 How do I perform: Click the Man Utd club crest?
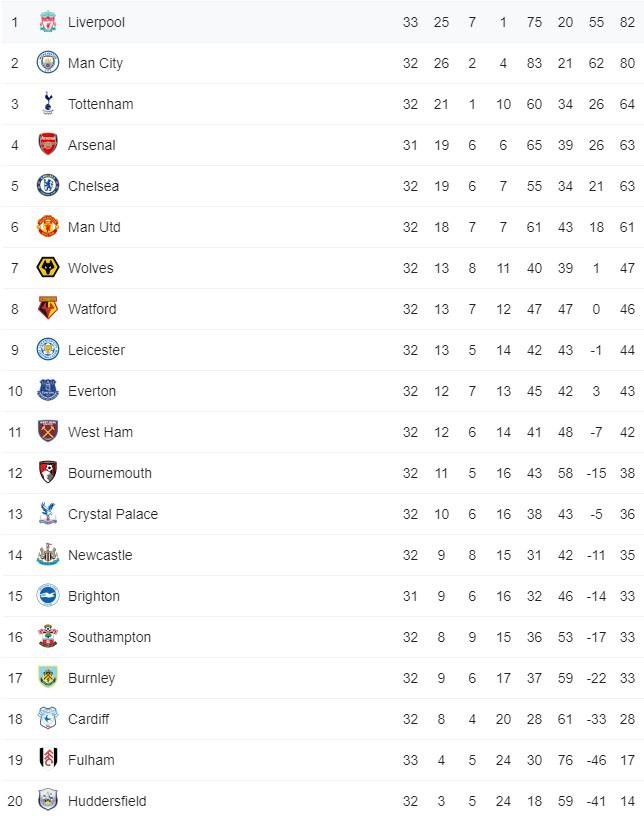(48, 227)
